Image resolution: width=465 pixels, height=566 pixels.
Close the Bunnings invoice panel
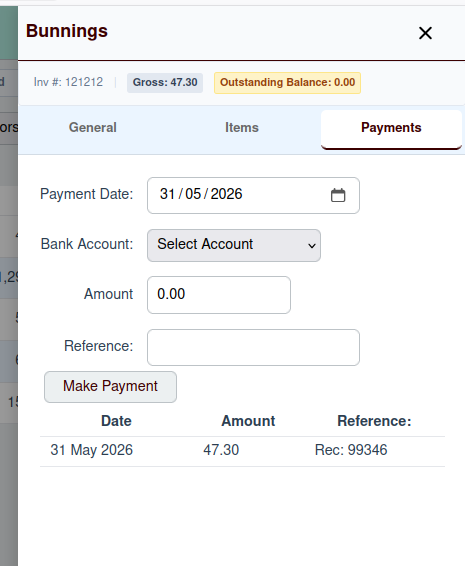coord(425,33)
